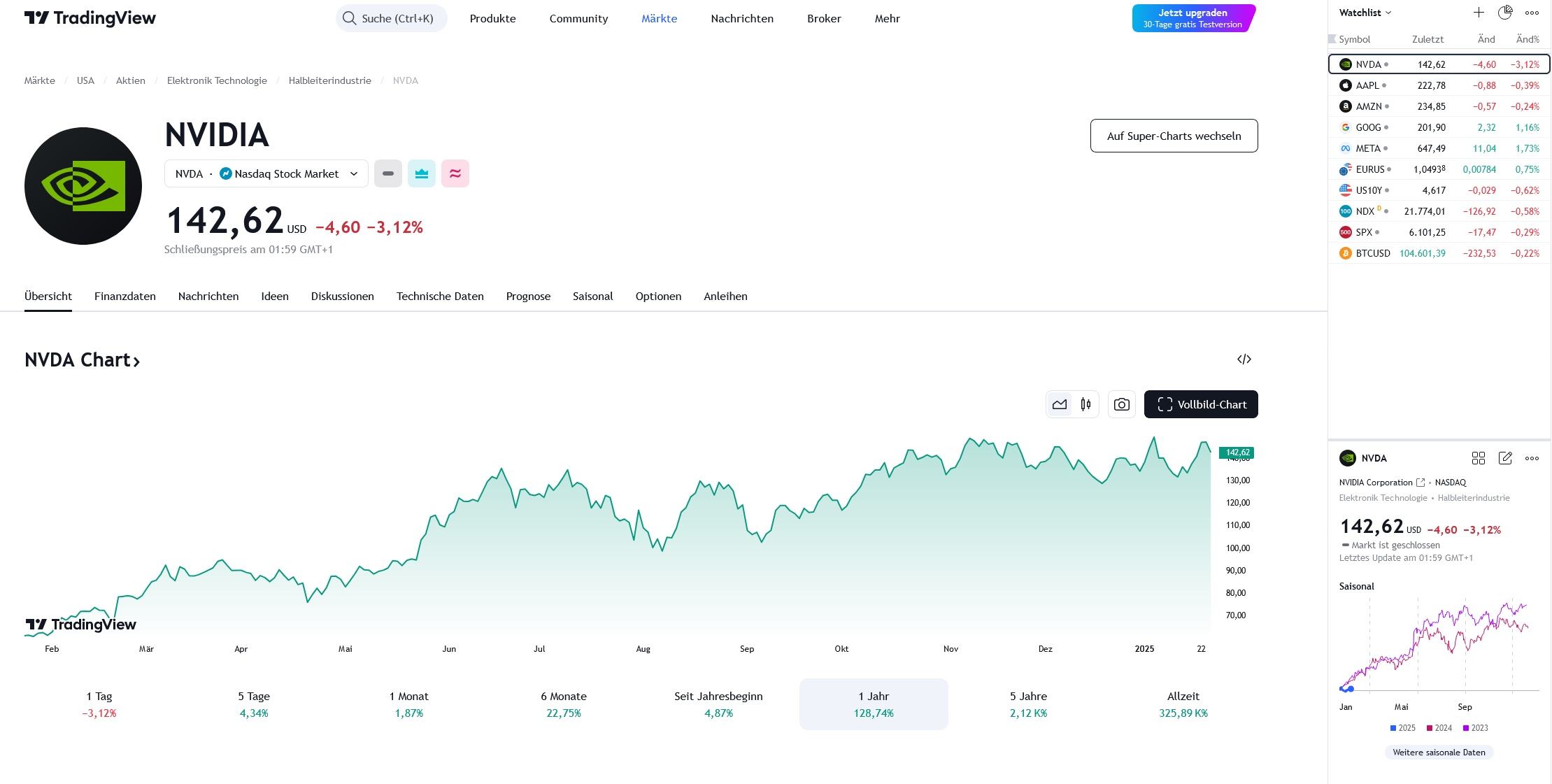1552x784 pixels.
Task: Switch to the Saisonal tab
Action: (x=592, y=296)
